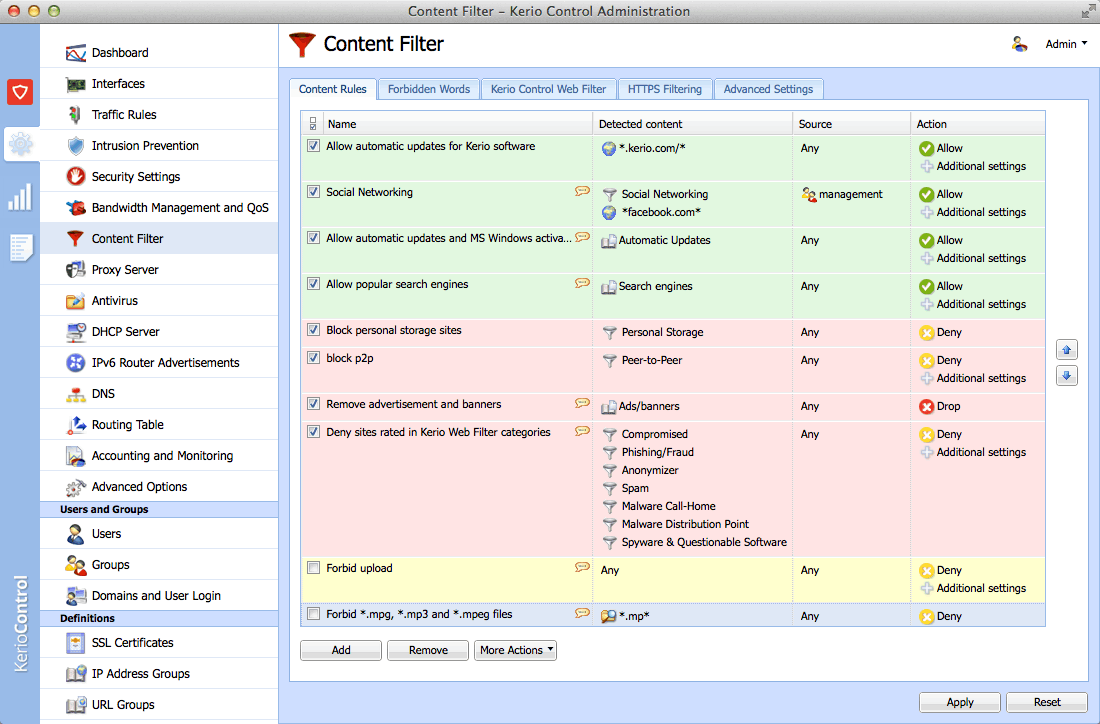
Task: Move selected rule up with arrow button
Action: coord(1066,349)
